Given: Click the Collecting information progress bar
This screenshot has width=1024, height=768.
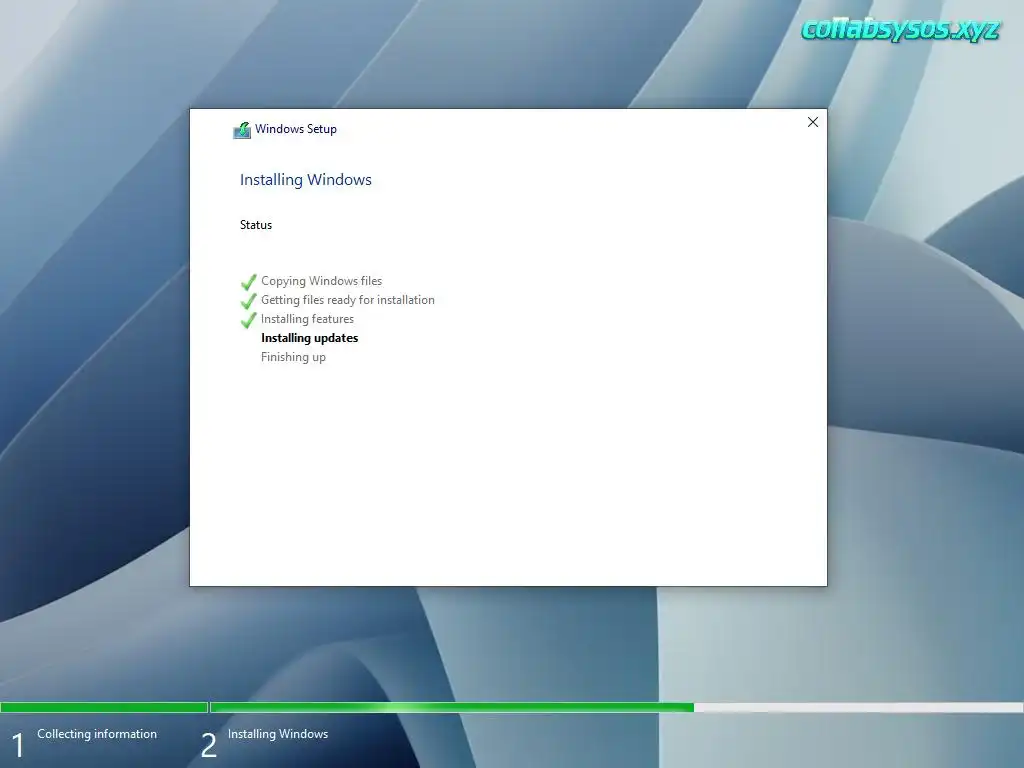Looking at the screenshot, I should point(104,707).
